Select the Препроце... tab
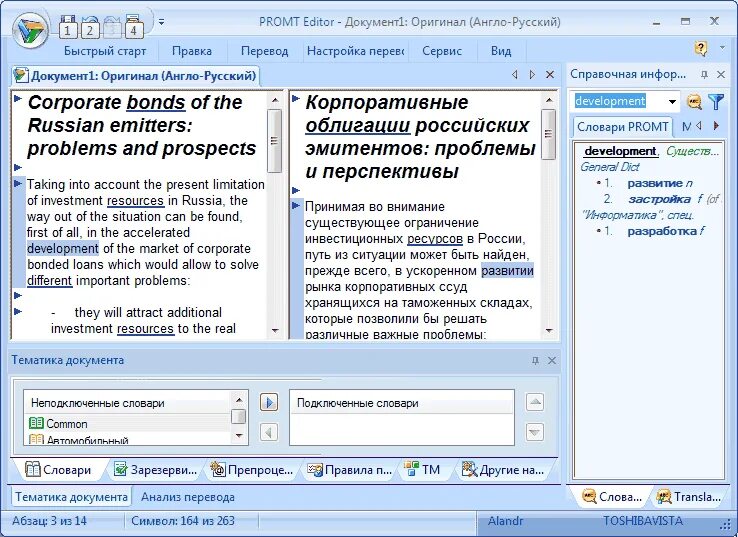This screenshot has width=738, height=537. [x=252, y=470]
